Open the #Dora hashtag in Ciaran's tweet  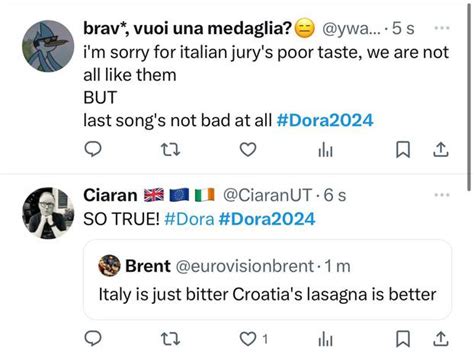click(x=189, y=219)
